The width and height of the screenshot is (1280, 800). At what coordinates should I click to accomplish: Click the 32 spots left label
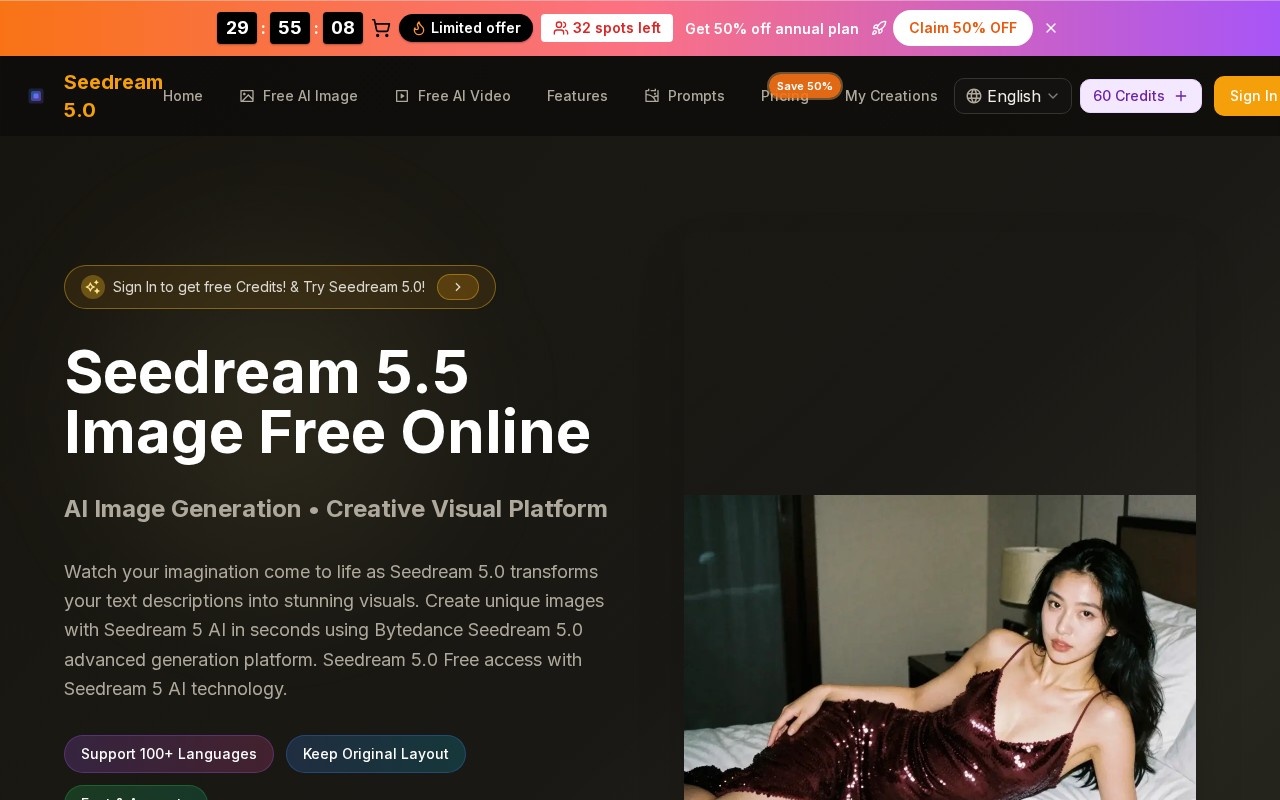[x=607, y=28]
